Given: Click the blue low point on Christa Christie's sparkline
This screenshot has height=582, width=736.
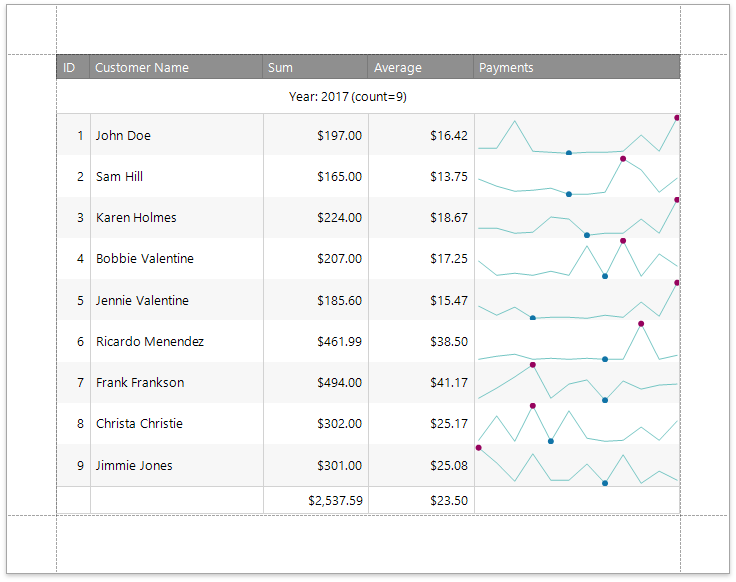Looking at the screenshot, I should [x=551, y=441].
